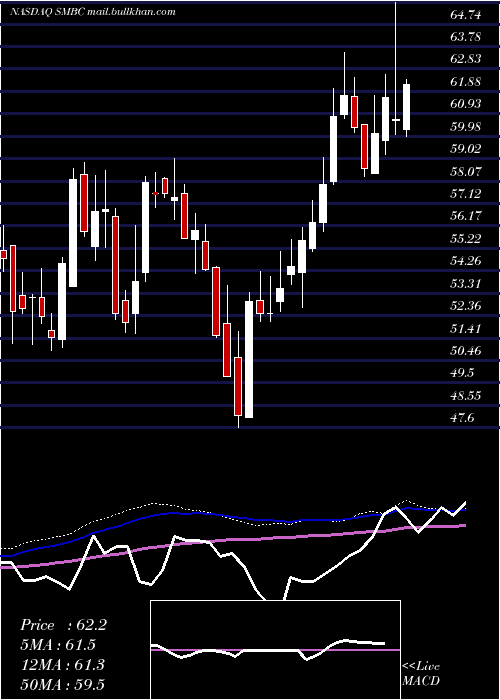The width and height of the screenshot is (500, 700).
Task: Click the 56.17 price axis label
Action: tap(466, 216)
